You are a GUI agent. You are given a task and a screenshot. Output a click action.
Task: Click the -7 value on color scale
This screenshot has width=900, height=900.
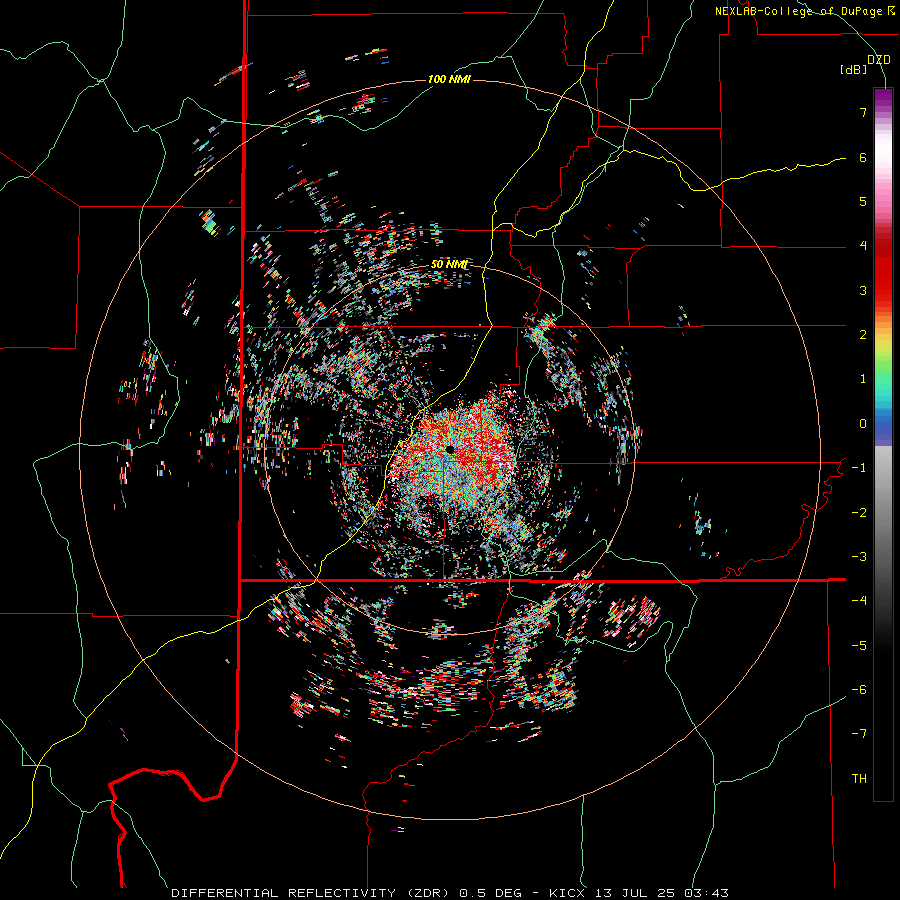click(x=859, y=734)
